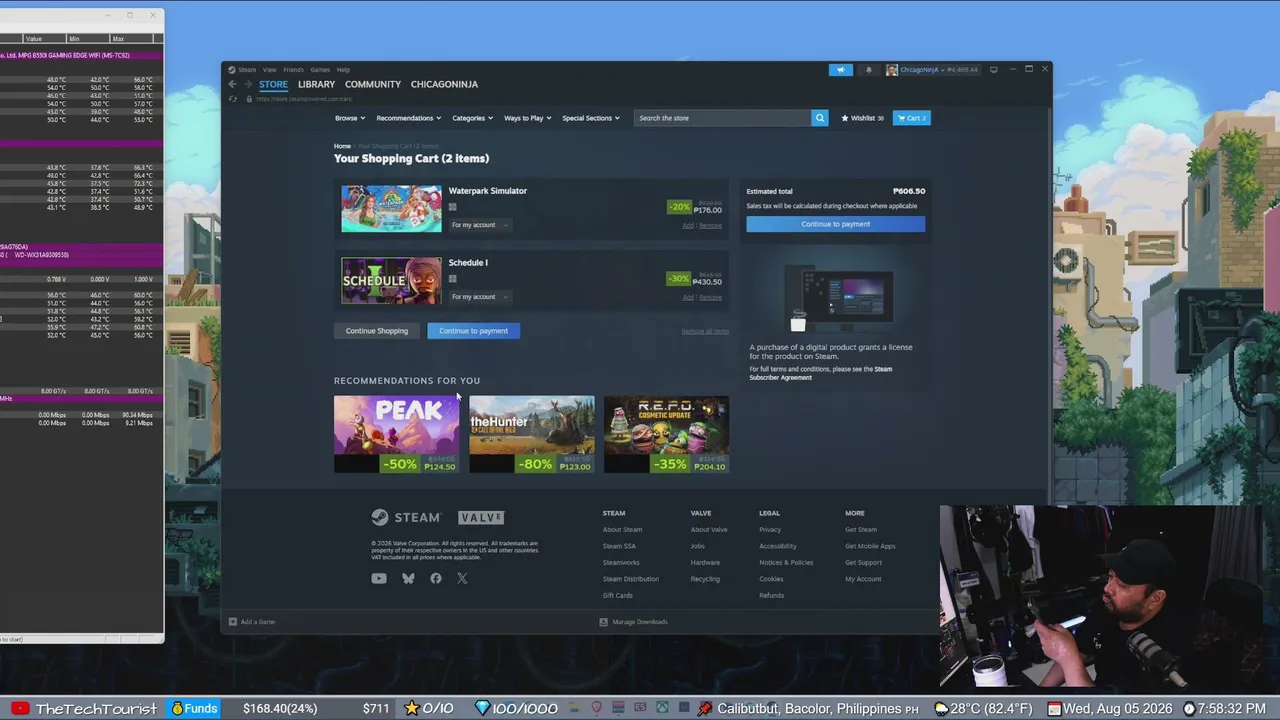Screen dimensions: 1280x720
Task: Expand the Categories store menu
Action: tap(472, 118)
